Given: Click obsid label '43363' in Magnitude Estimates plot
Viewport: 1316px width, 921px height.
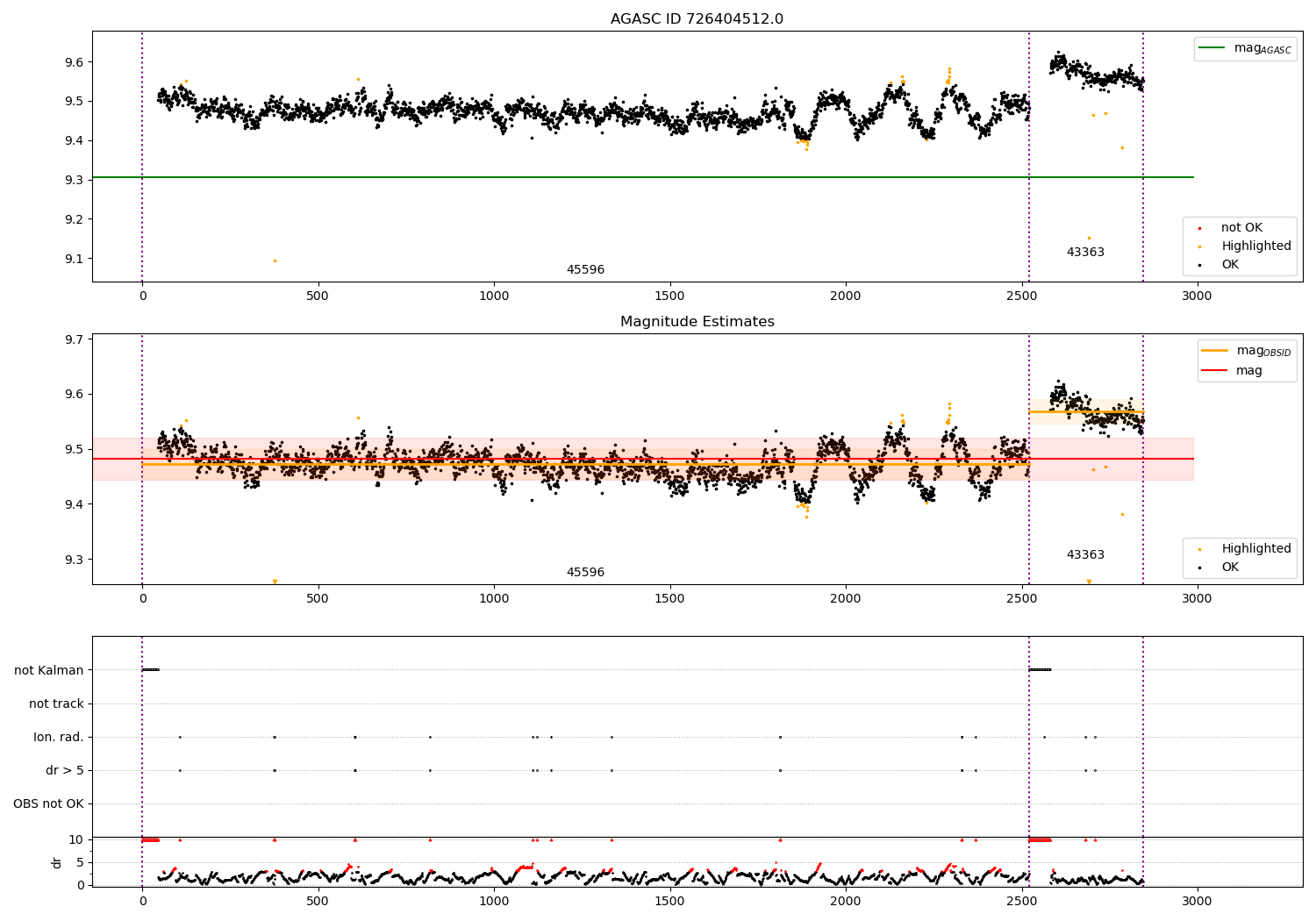Looking at the screenshot, I should pyautogui.click(x=1085, y=555).
